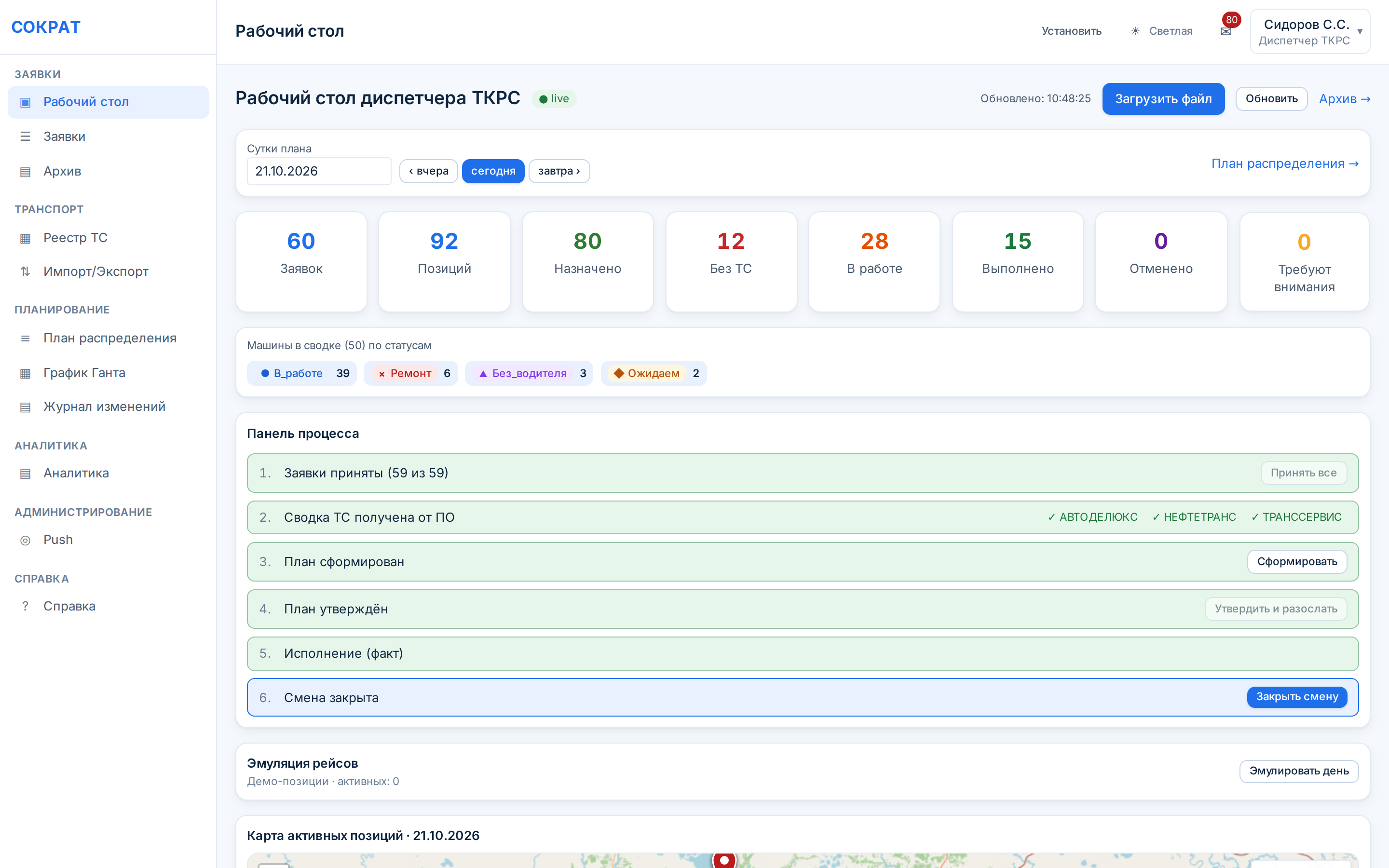The image size is (1389, 868).
Task: Follow the Архив → link in header
Action: click(x=1344, y=99)
